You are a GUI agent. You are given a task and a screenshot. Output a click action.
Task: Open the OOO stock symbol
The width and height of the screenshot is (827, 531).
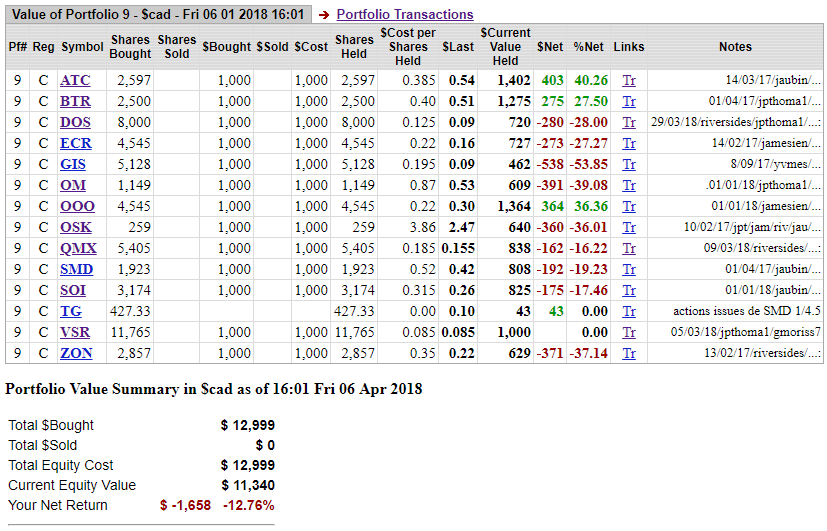77,206
